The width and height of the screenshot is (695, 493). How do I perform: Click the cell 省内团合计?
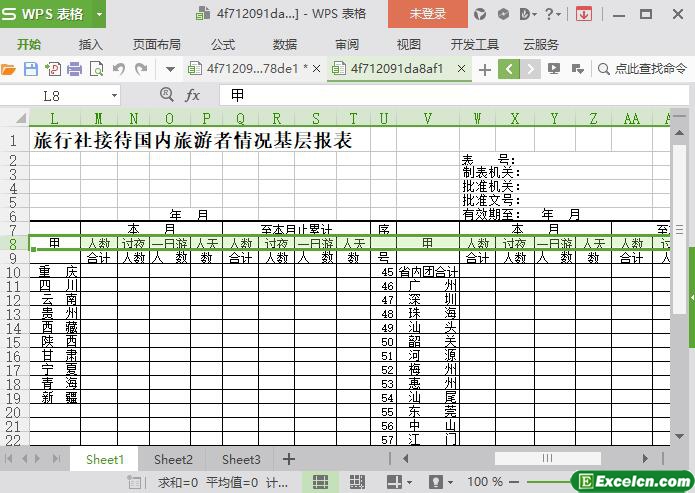(428, 272)
